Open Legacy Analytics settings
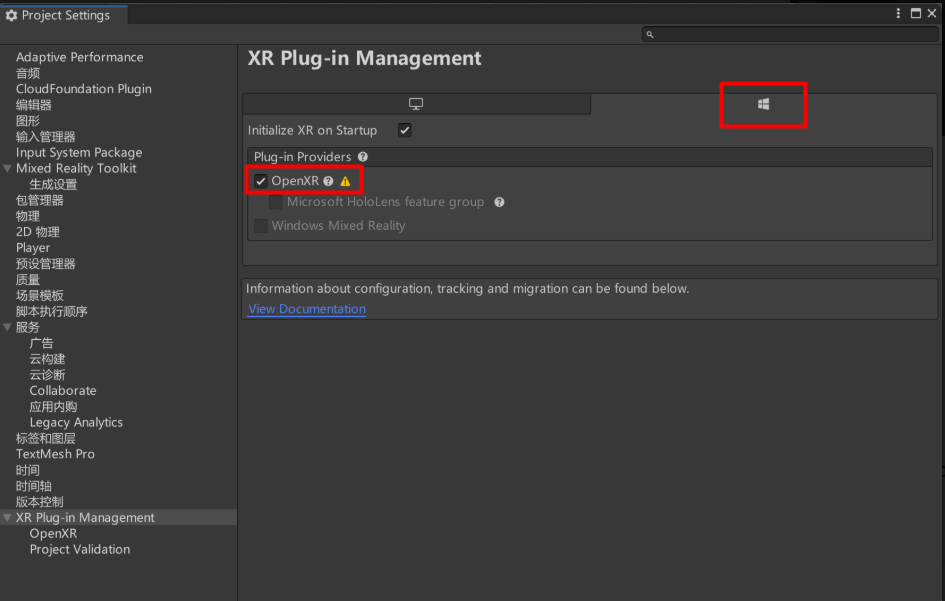This screenshot has width=945, height=601. [x=76, y=423]
